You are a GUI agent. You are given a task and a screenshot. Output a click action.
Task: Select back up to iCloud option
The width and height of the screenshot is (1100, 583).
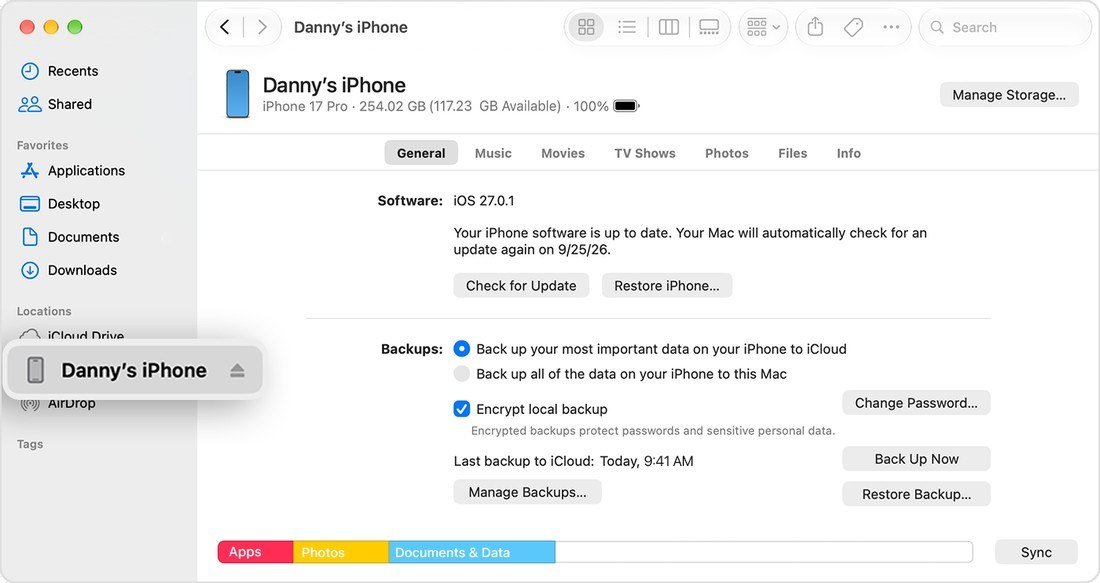[x=462, y=349]
